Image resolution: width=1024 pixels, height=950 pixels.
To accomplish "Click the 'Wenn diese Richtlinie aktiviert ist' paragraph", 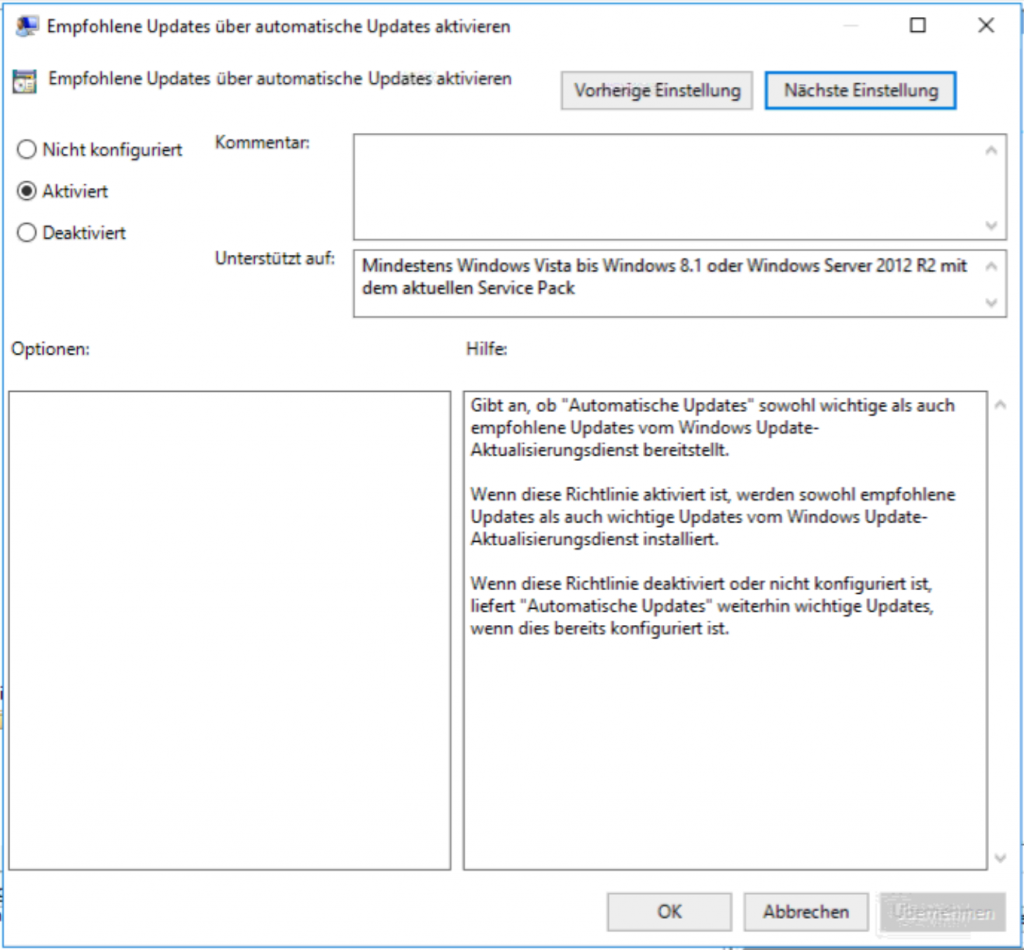I will (x=712, y=516).
